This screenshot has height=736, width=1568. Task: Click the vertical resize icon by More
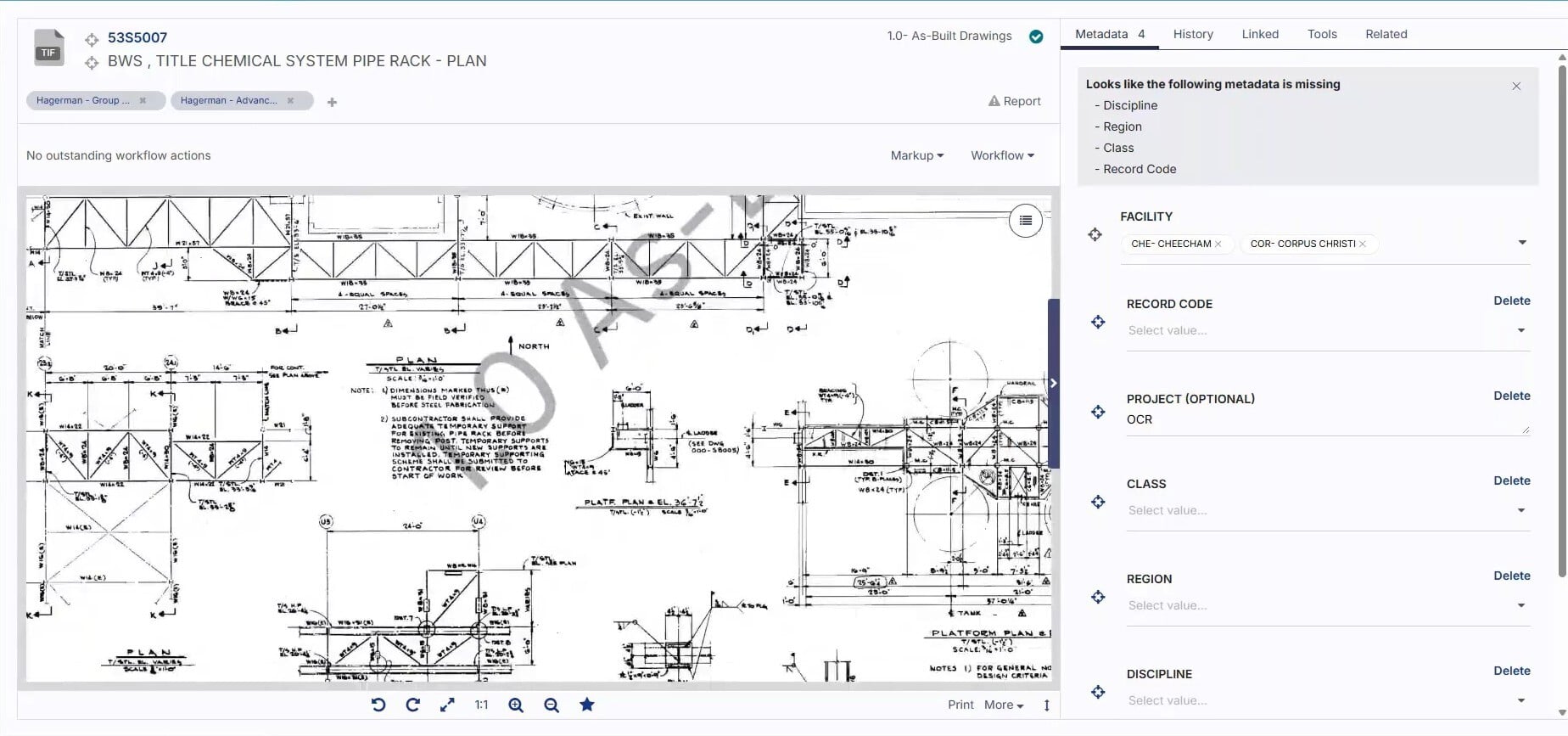1046,705
